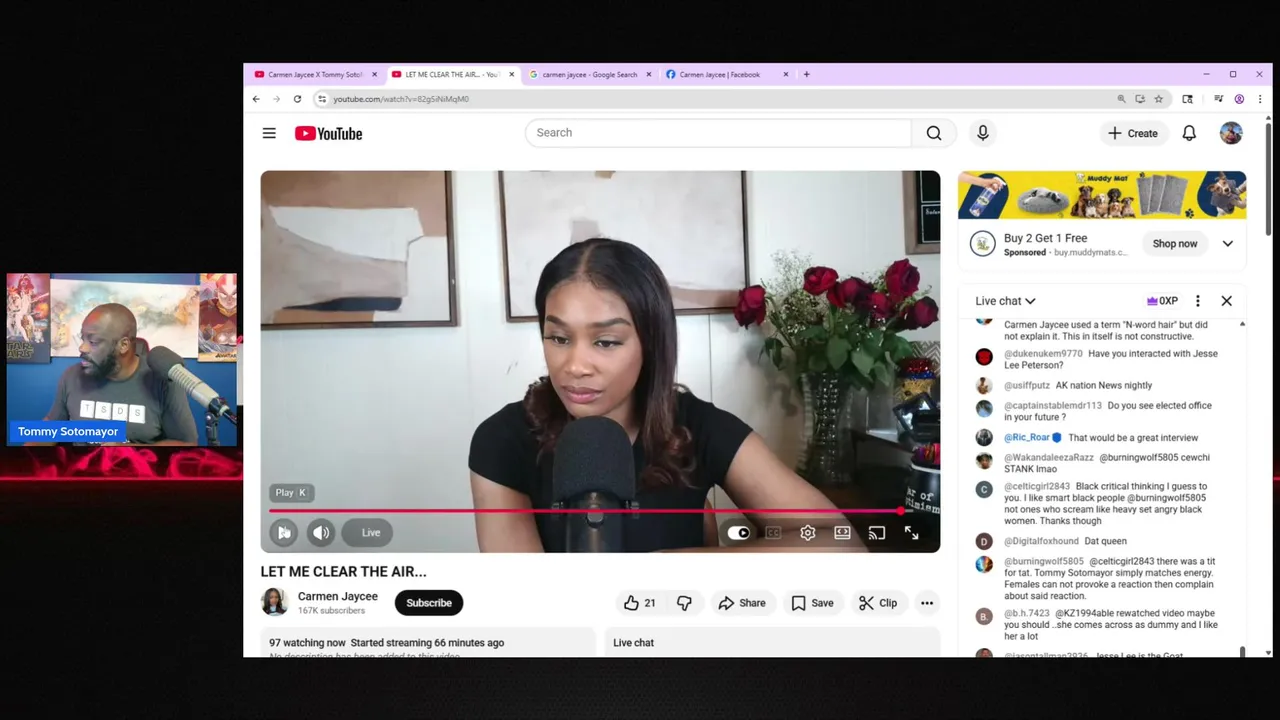Screen dimensions: 1280x720
Task: Start voice search with the microphone
Action: click(983, 133)
